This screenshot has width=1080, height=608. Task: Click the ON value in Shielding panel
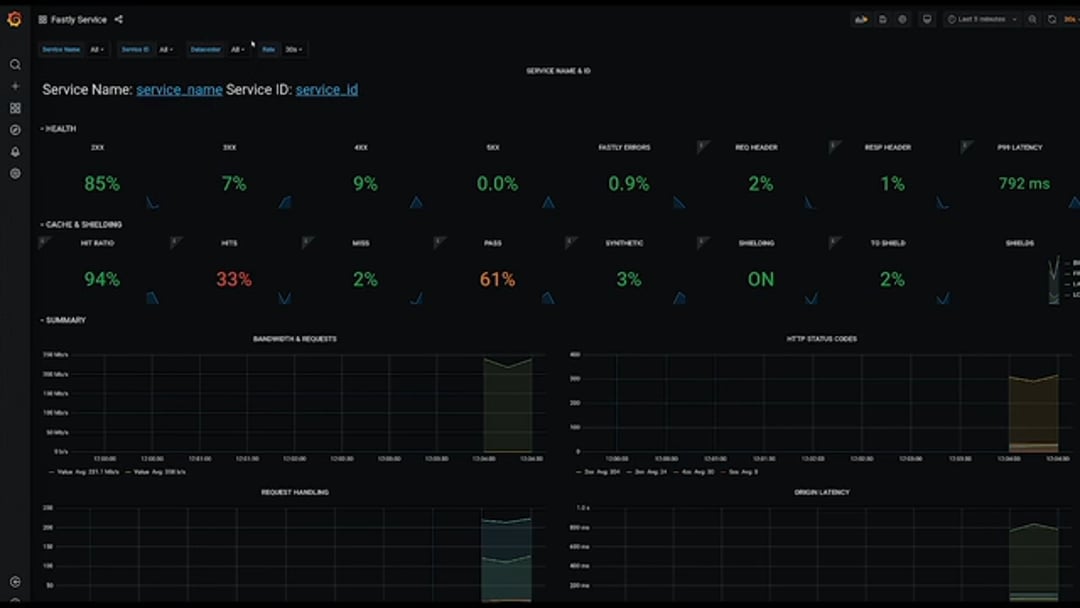click(761, 280)
